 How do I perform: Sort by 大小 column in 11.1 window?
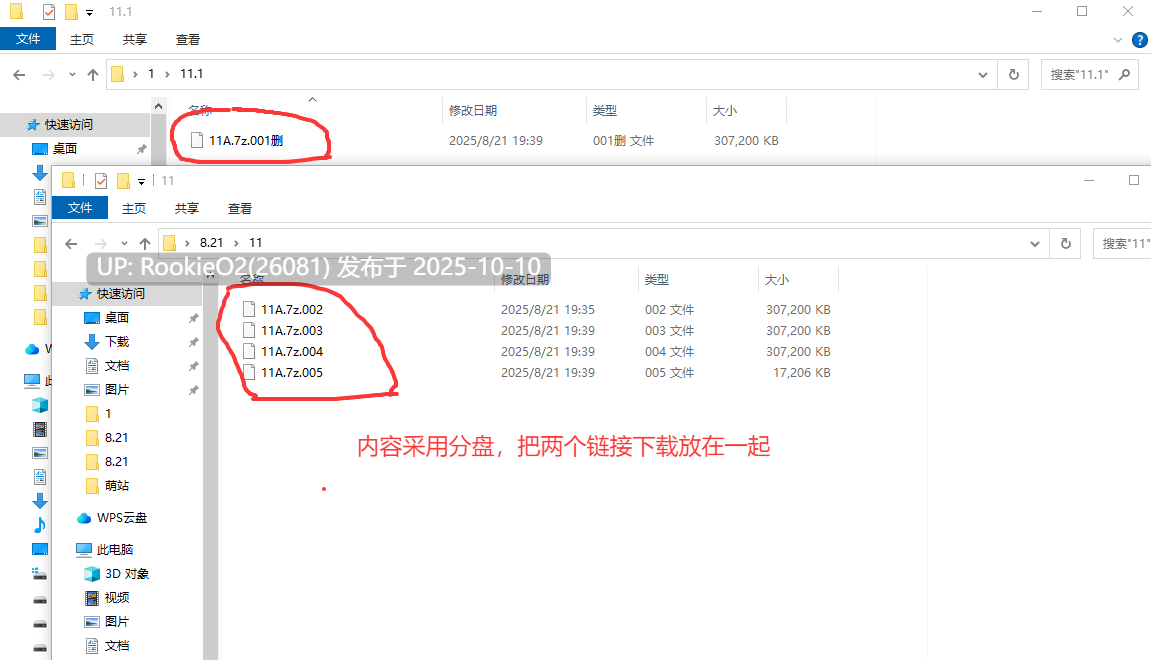[x=725, y=110]
